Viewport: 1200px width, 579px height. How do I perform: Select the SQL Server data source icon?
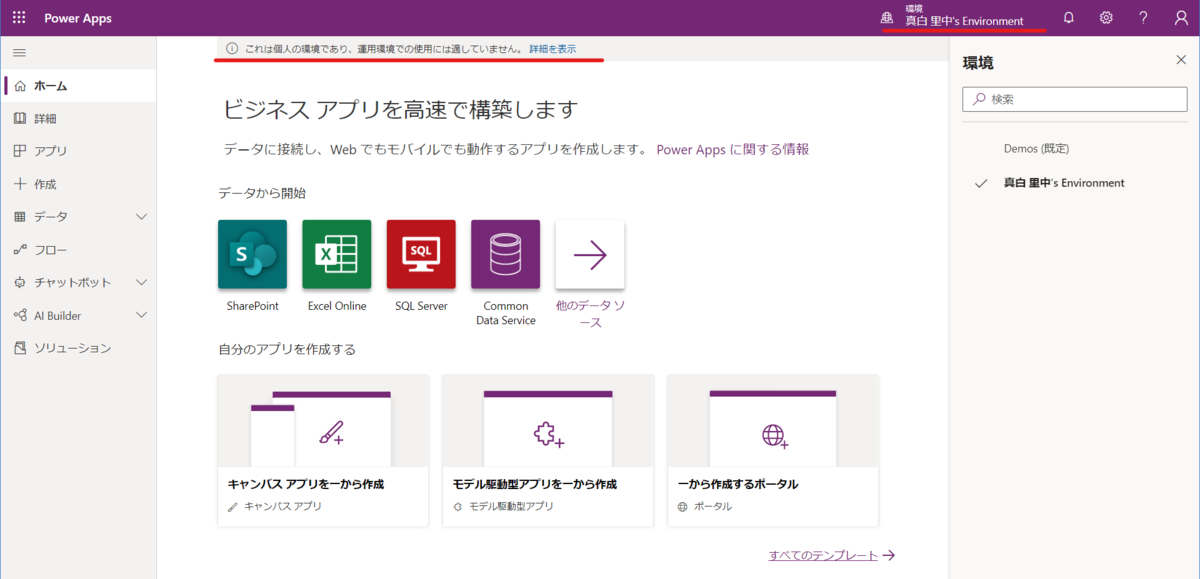point(420,254)
